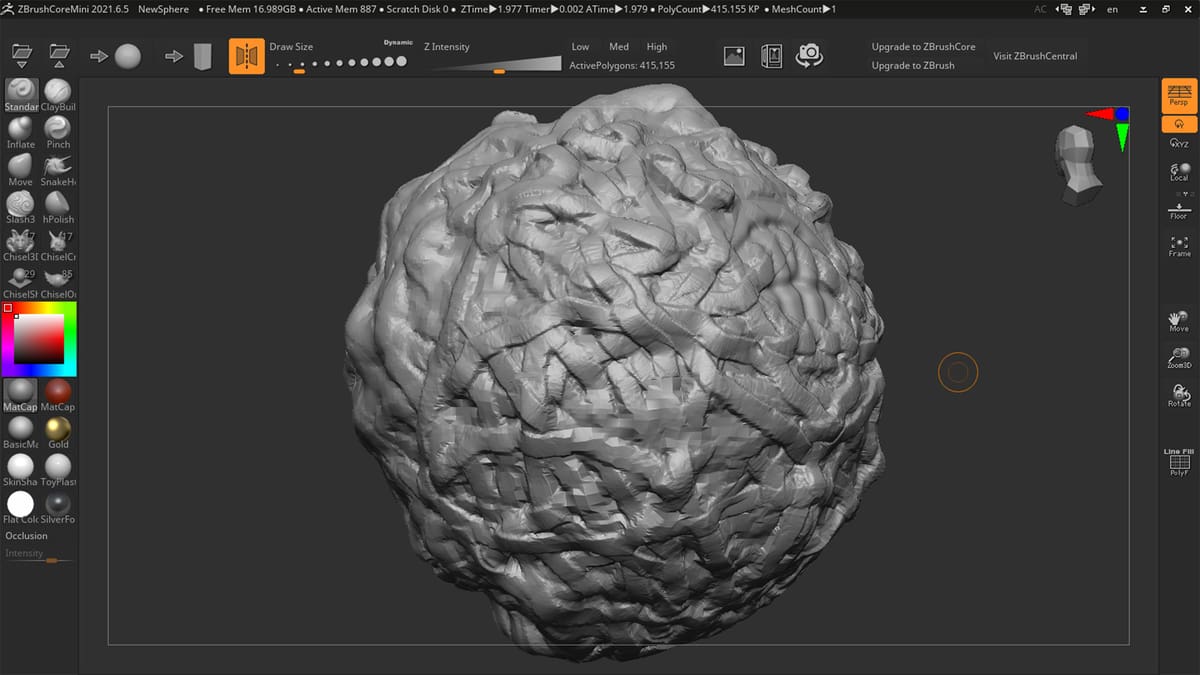The height and width of the screenshot is (675, 1200).
Task: Set resolution to Low
Action: point(580,47)
